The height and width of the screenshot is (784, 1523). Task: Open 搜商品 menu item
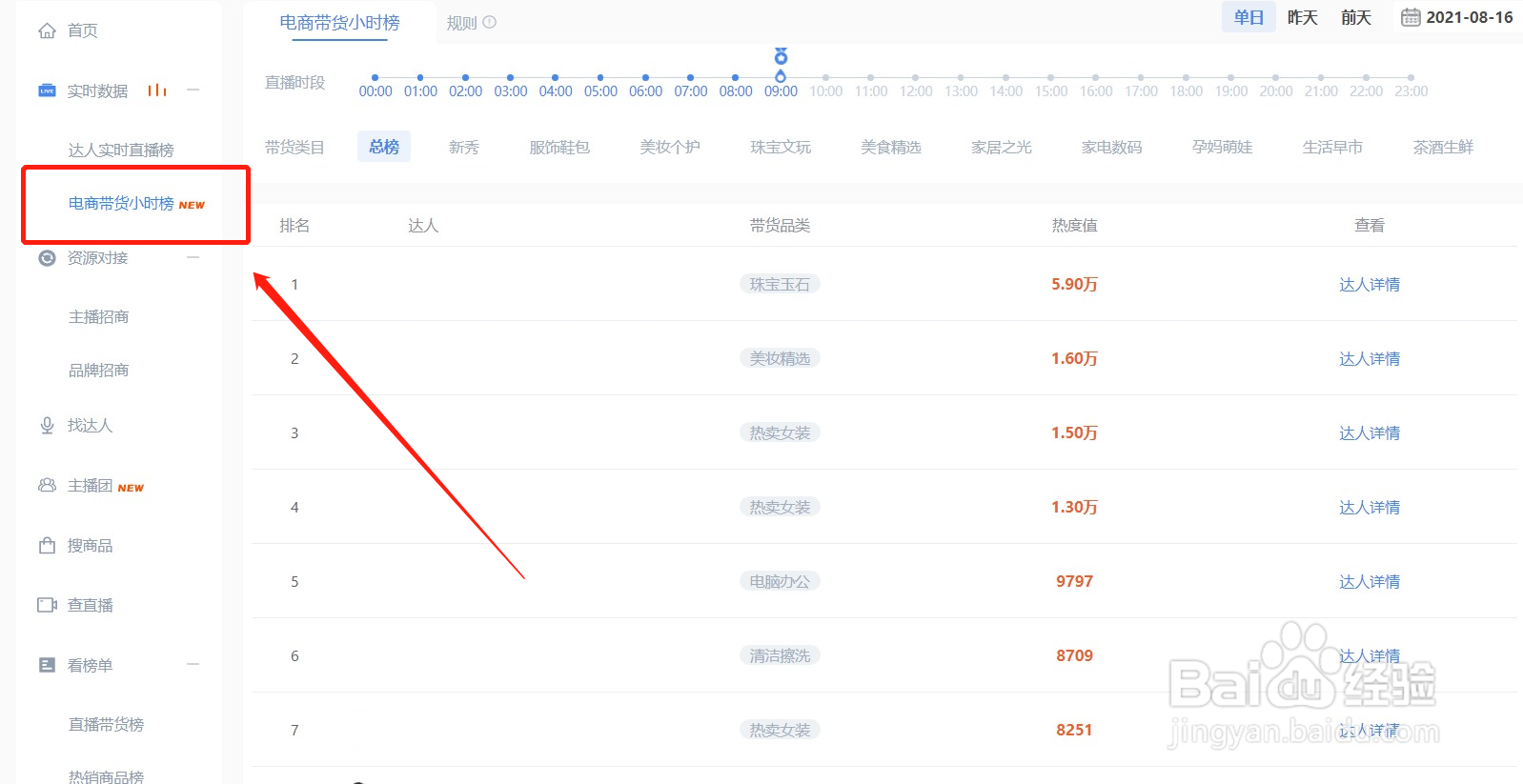click(90, 545)
